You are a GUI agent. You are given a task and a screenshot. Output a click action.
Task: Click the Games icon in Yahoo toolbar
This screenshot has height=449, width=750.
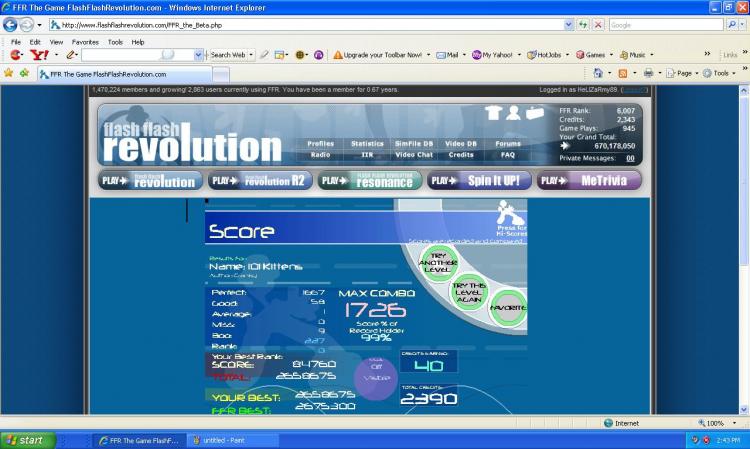(x=580, y=55)
